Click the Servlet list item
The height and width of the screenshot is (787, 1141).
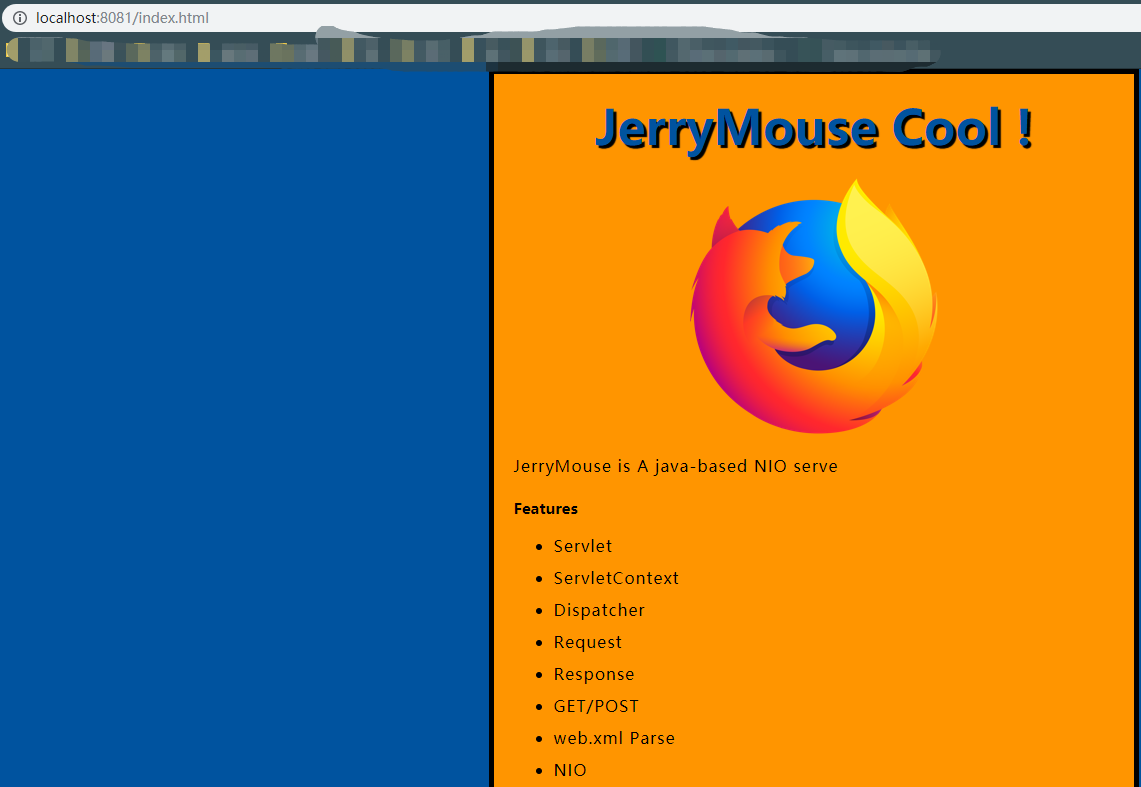pyautogui.click(x=582, y=546)
